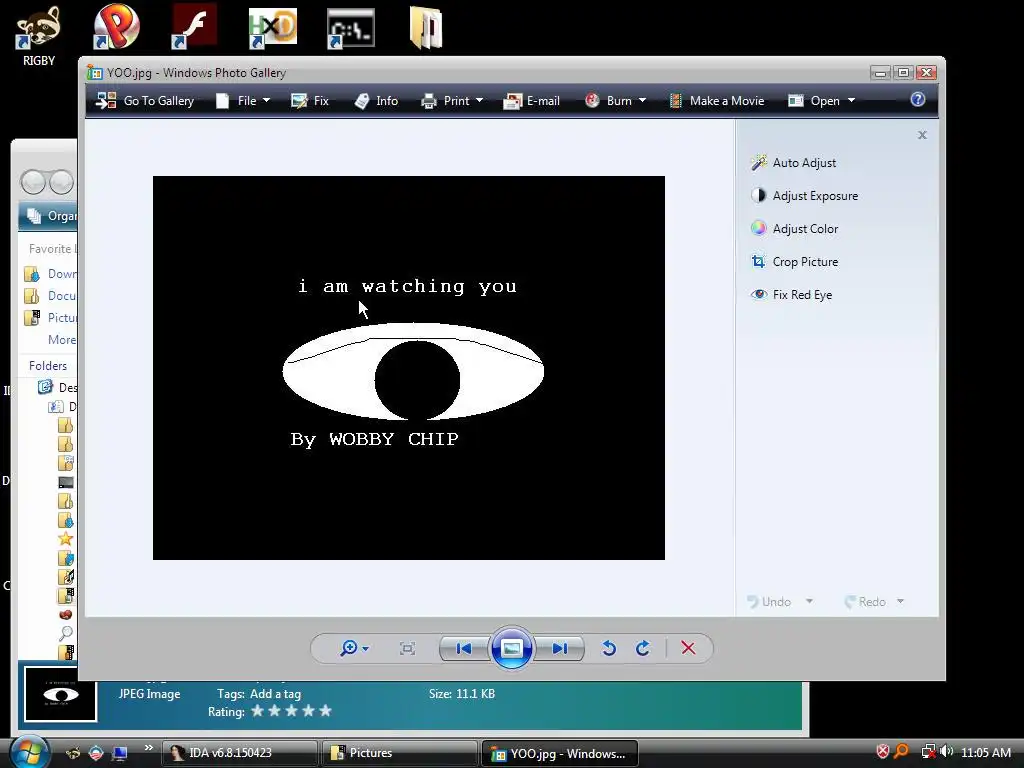Image resolution: width=1024 pixels, height=768 pixels.
Task: Open Go To Gallery
Action: [x=144, y=101]
